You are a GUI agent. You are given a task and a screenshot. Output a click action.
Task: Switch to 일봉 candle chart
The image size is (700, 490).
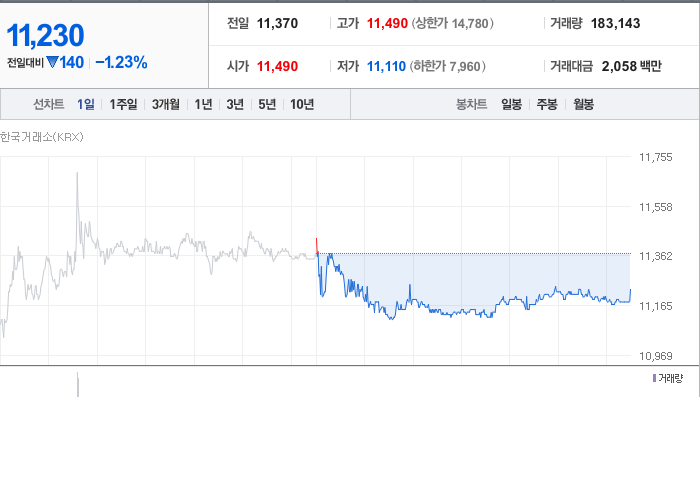pyautogui.click(x=512, y=104)
